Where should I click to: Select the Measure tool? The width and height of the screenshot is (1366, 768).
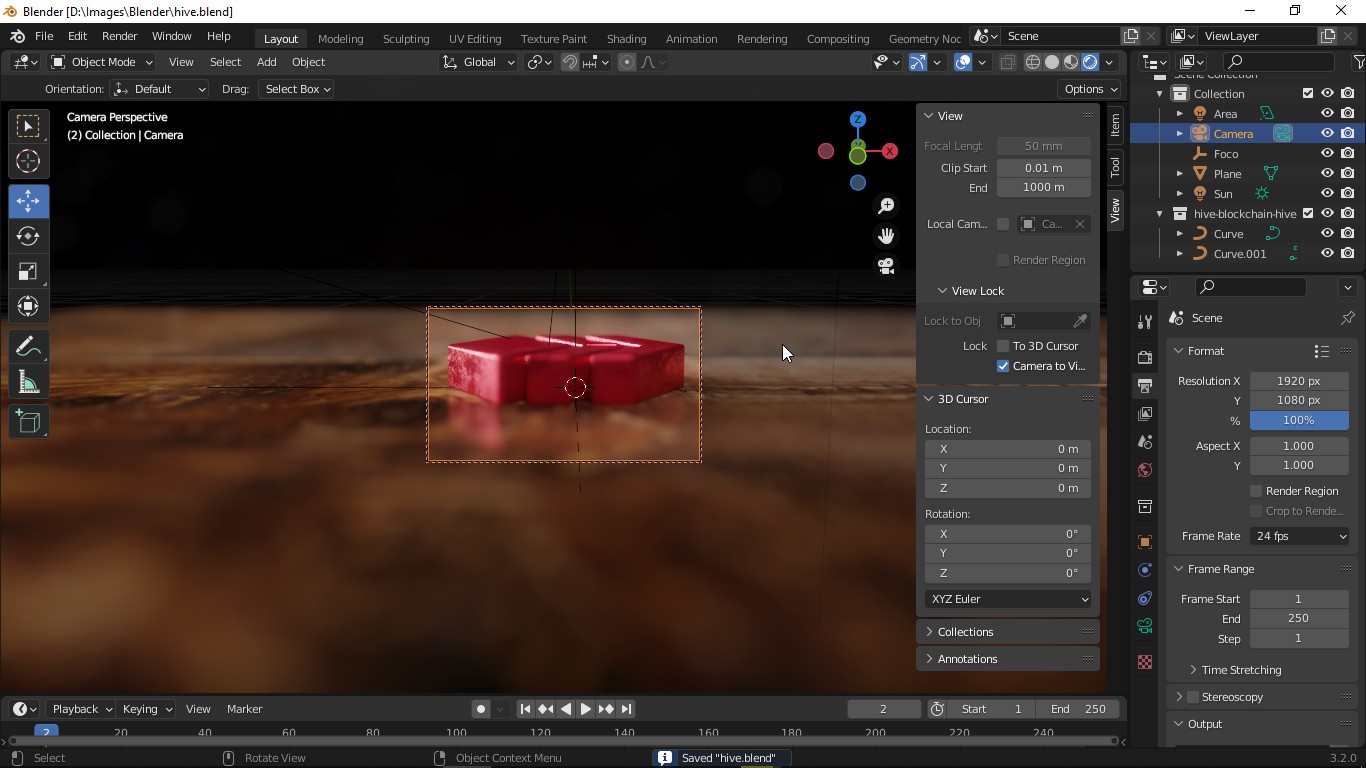(28, 382)
